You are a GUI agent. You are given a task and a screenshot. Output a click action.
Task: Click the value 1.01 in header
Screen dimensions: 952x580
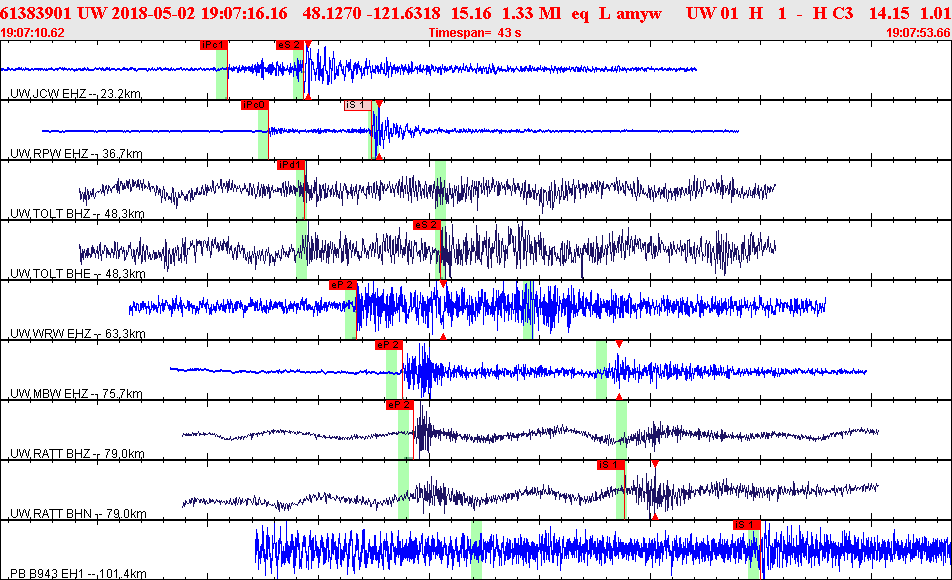point(935,13)
